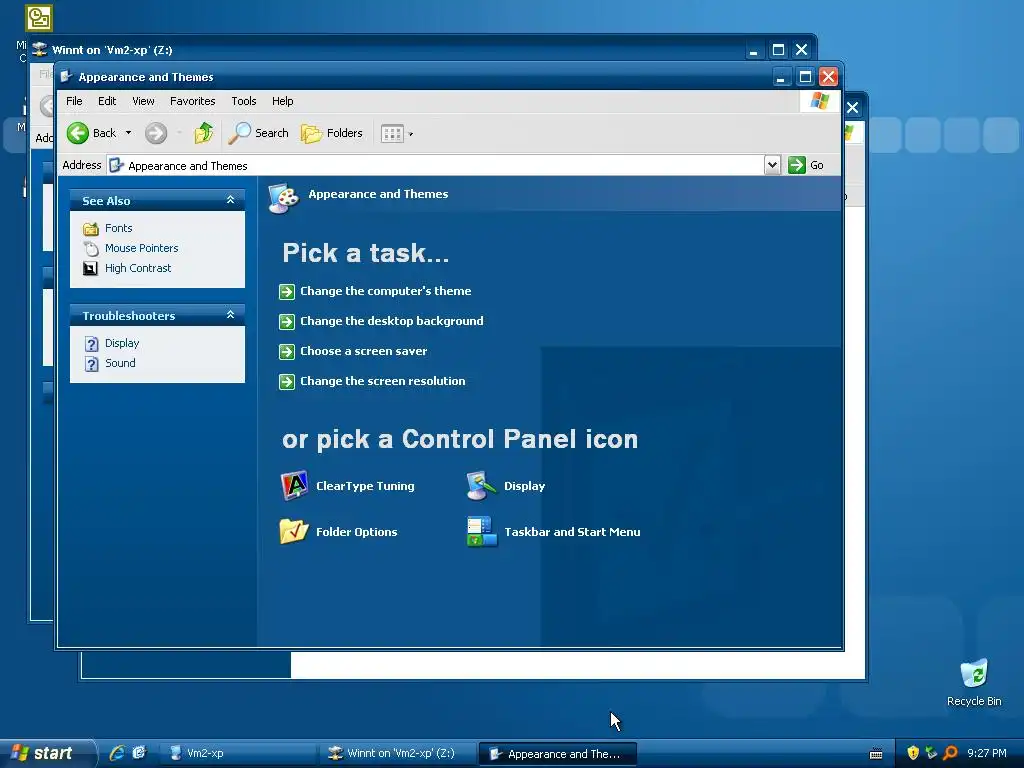Screen dimensions: 1024x768
Task: Launch Internet Explorer from quick launch
Action: click(x=117, y=753)
